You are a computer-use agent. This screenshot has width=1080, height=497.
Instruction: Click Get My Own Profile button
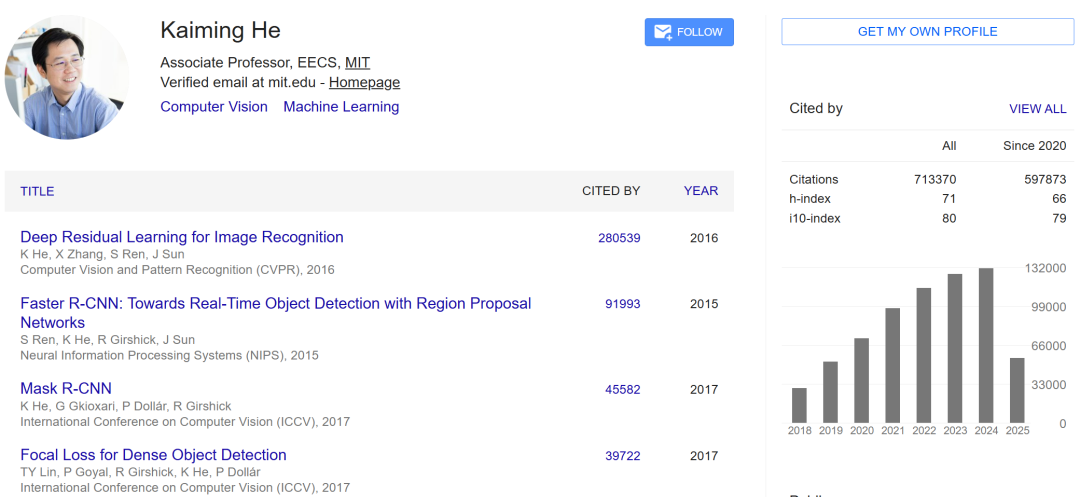pyautogui.click(x=927, y=32)
